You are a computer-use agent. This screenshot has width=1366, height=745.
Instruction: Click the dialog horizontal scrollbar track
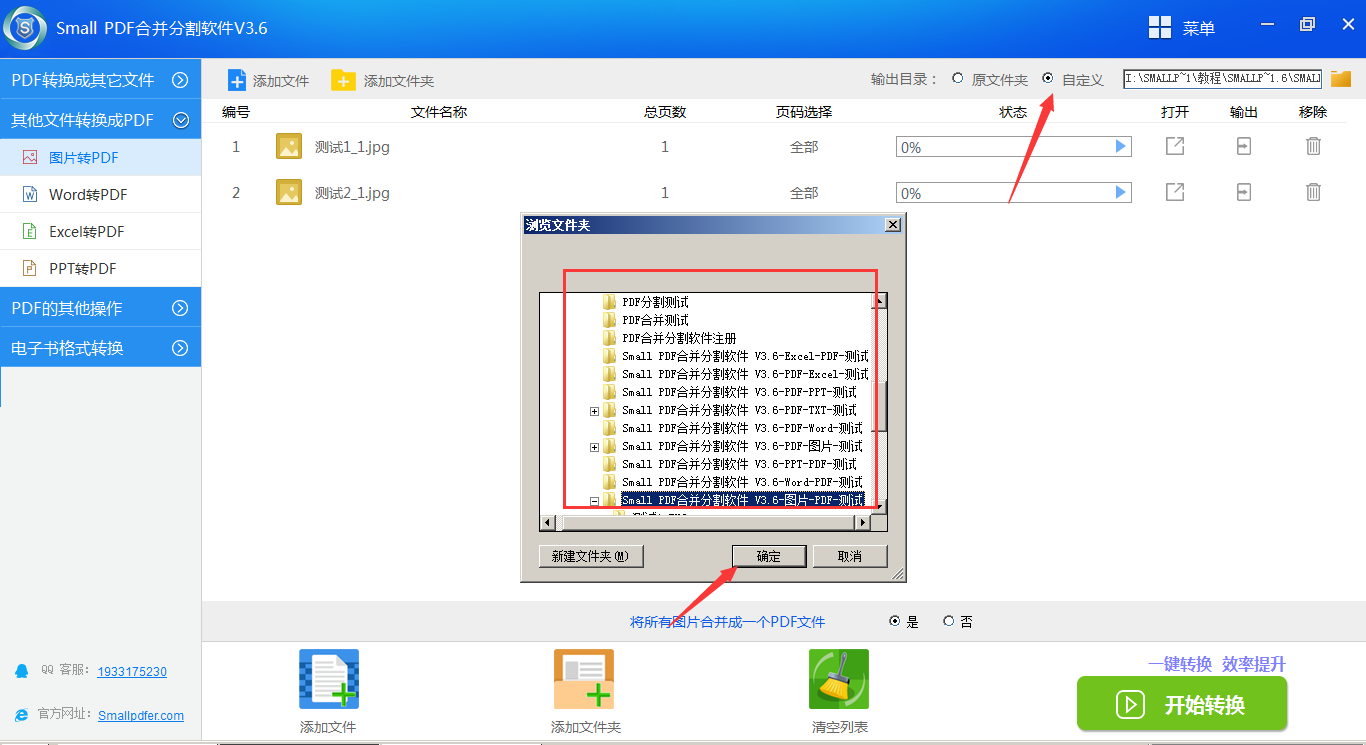(x=705, y=522)
